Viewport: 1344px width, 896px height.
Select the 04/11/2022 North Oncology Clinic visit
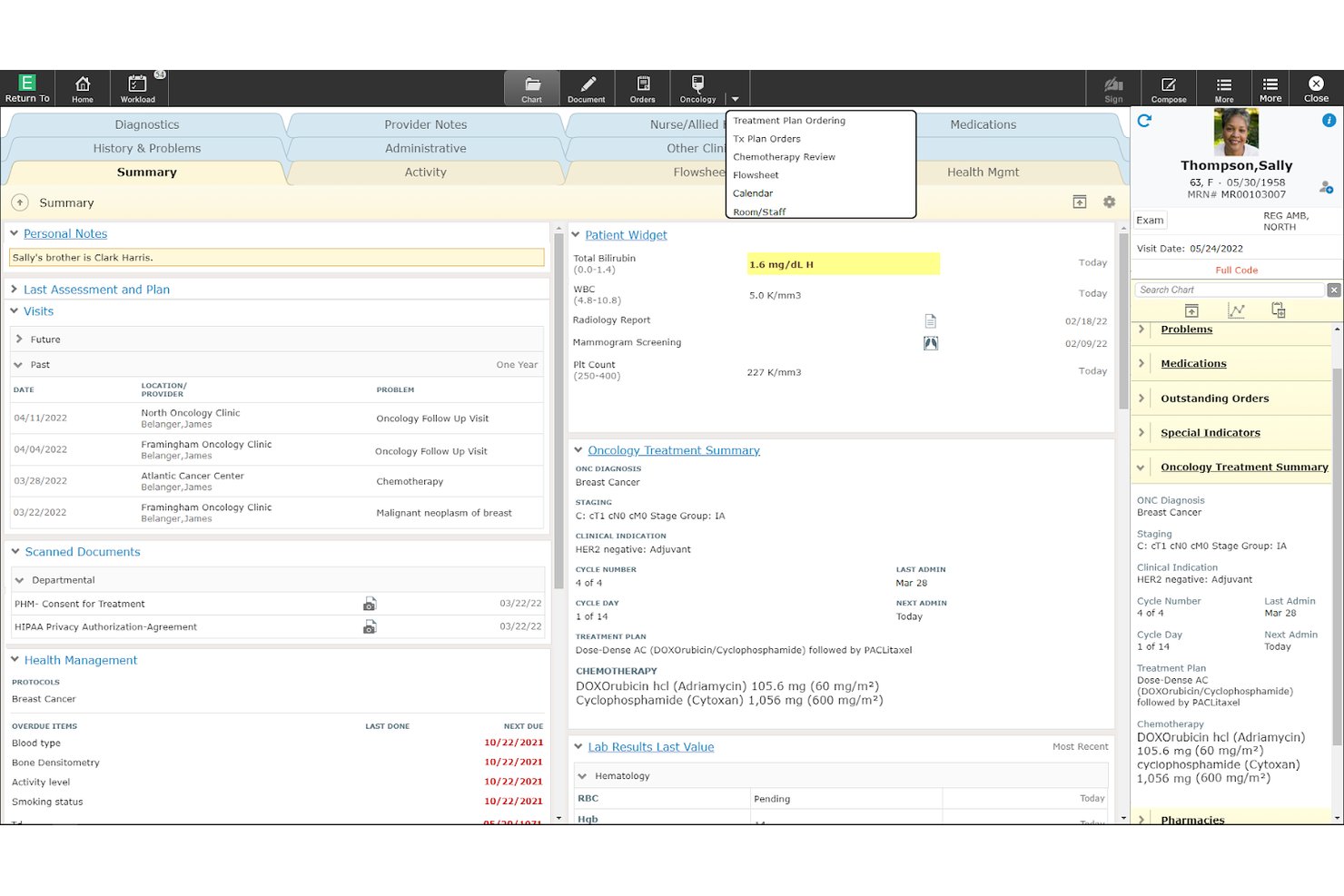coord(277,418)
